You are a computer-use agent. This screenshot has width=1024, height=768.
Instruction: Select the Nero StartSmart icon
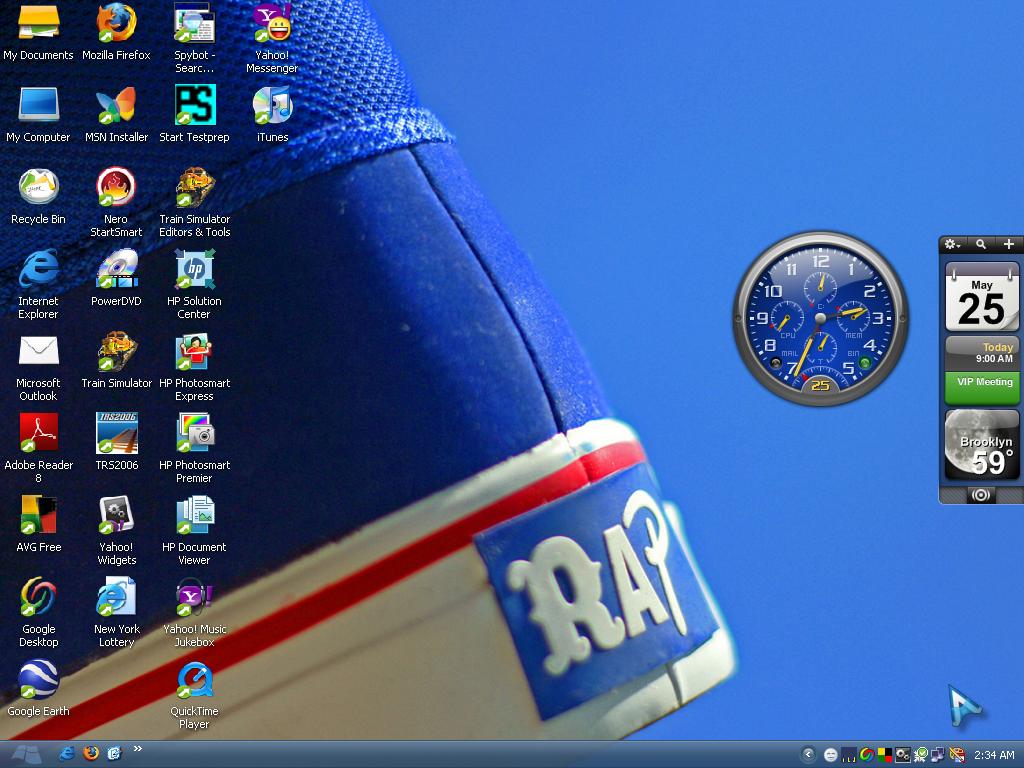(x=116, y=202)
